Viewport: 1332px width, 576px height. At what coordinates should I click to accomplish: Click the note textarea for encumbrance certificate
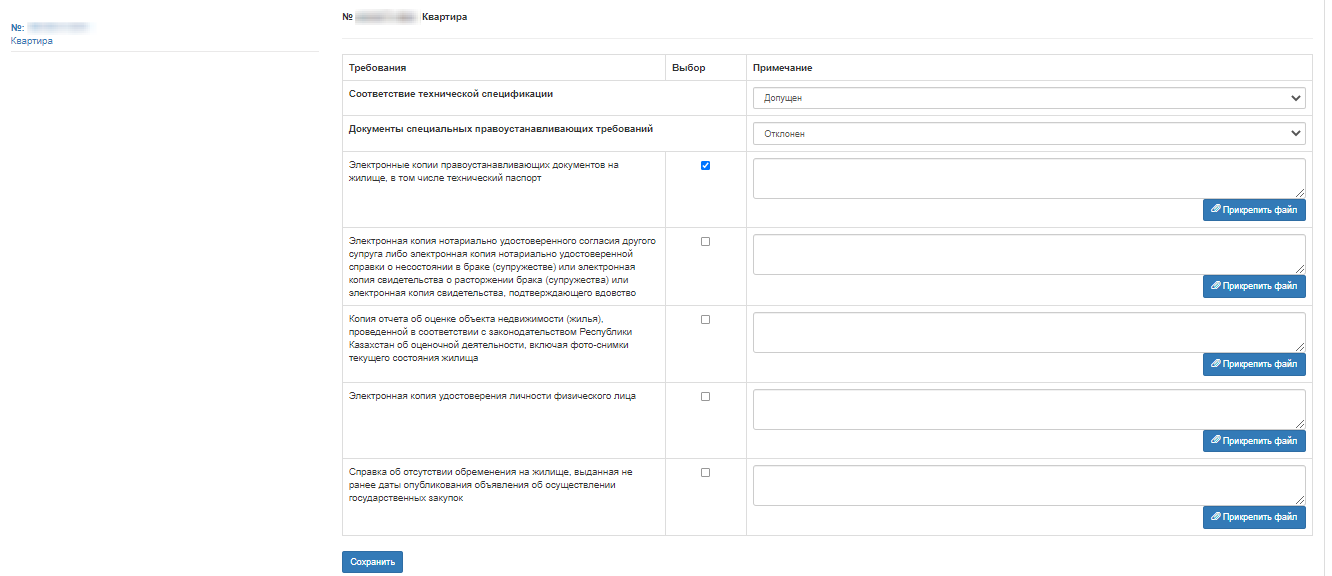click(1028, 485)
